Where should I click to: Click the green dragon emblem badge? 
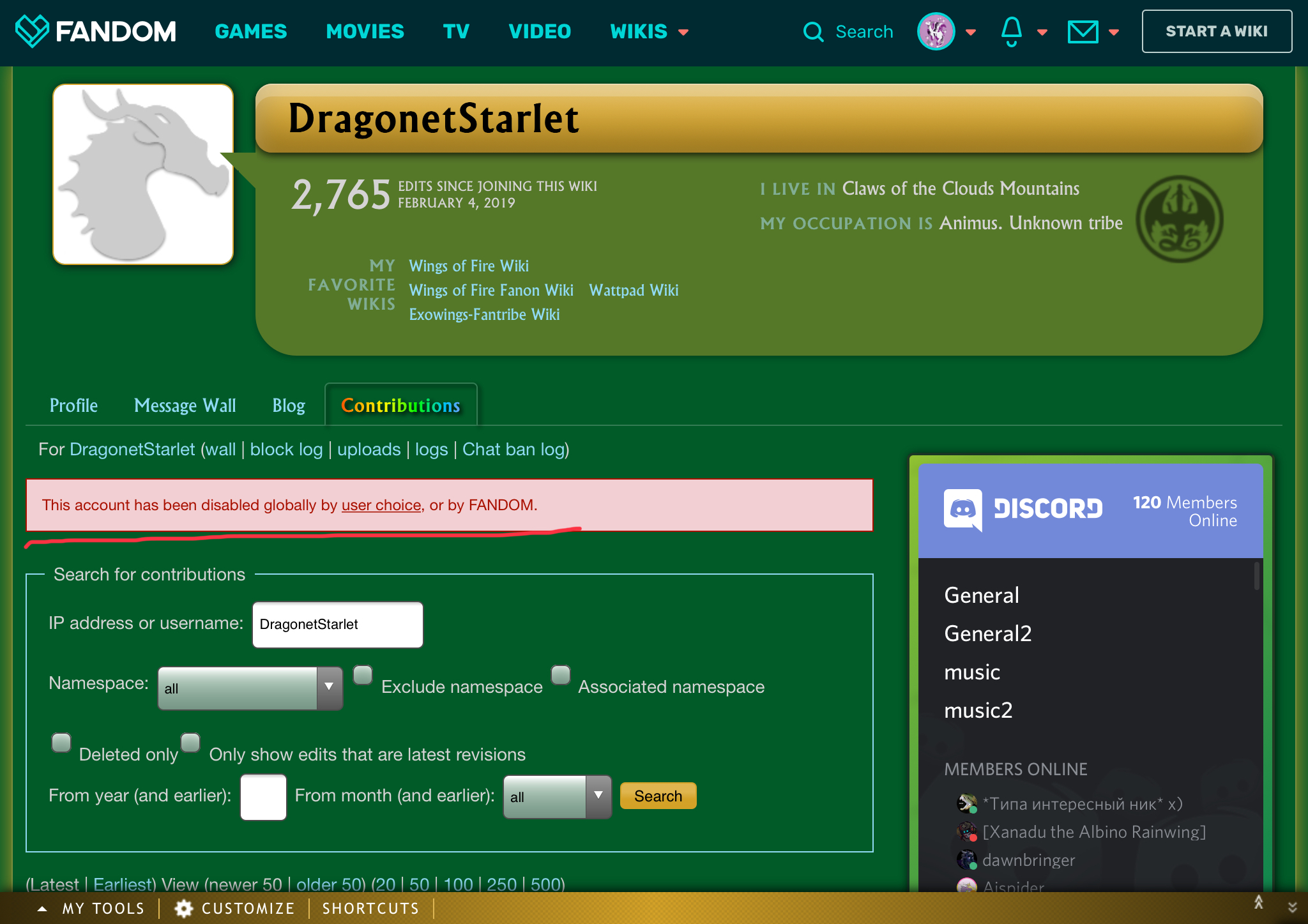(x=1179, y=219)
